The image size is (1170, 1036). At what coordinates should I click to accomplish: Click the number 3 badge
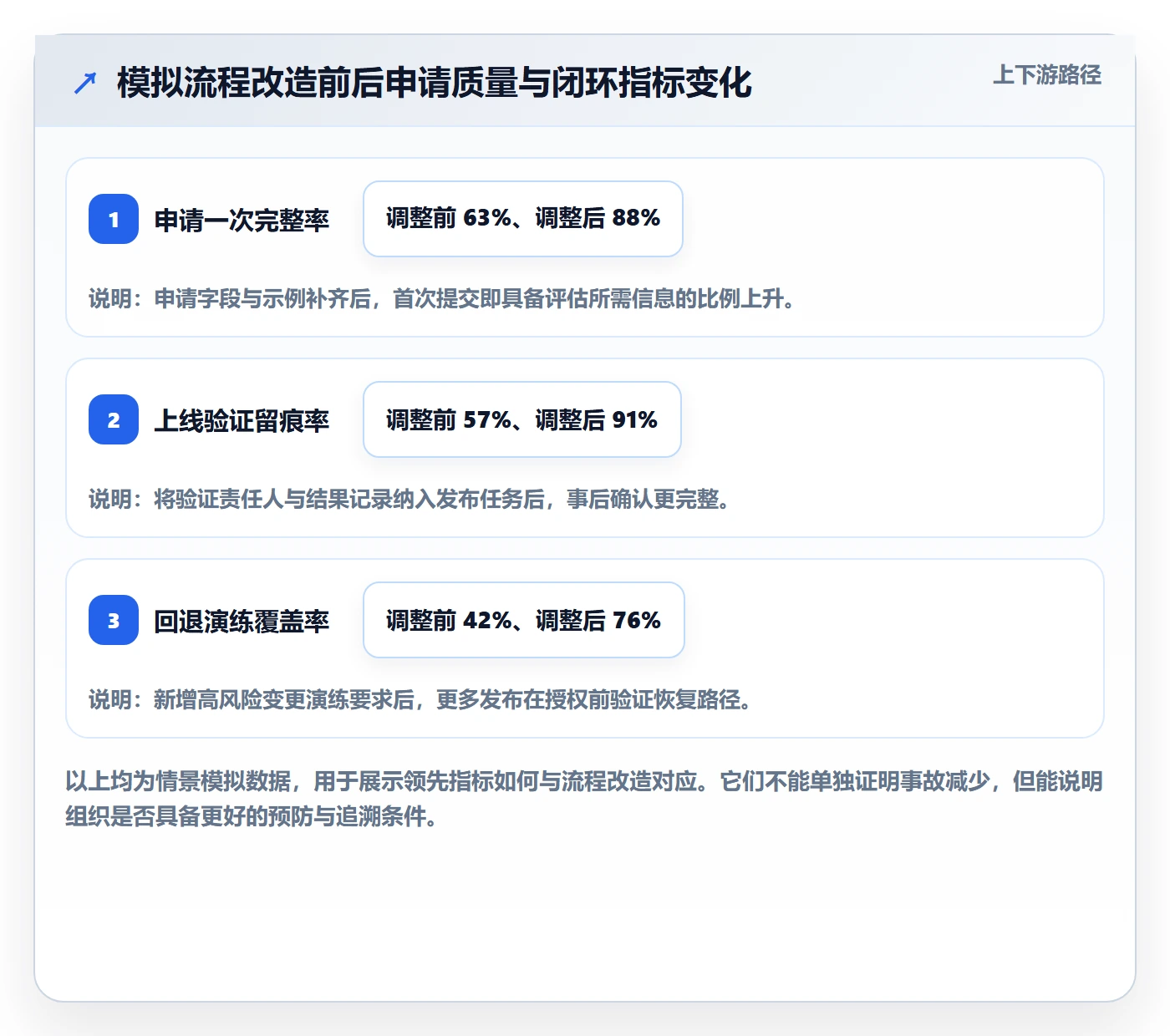(114, 620)
